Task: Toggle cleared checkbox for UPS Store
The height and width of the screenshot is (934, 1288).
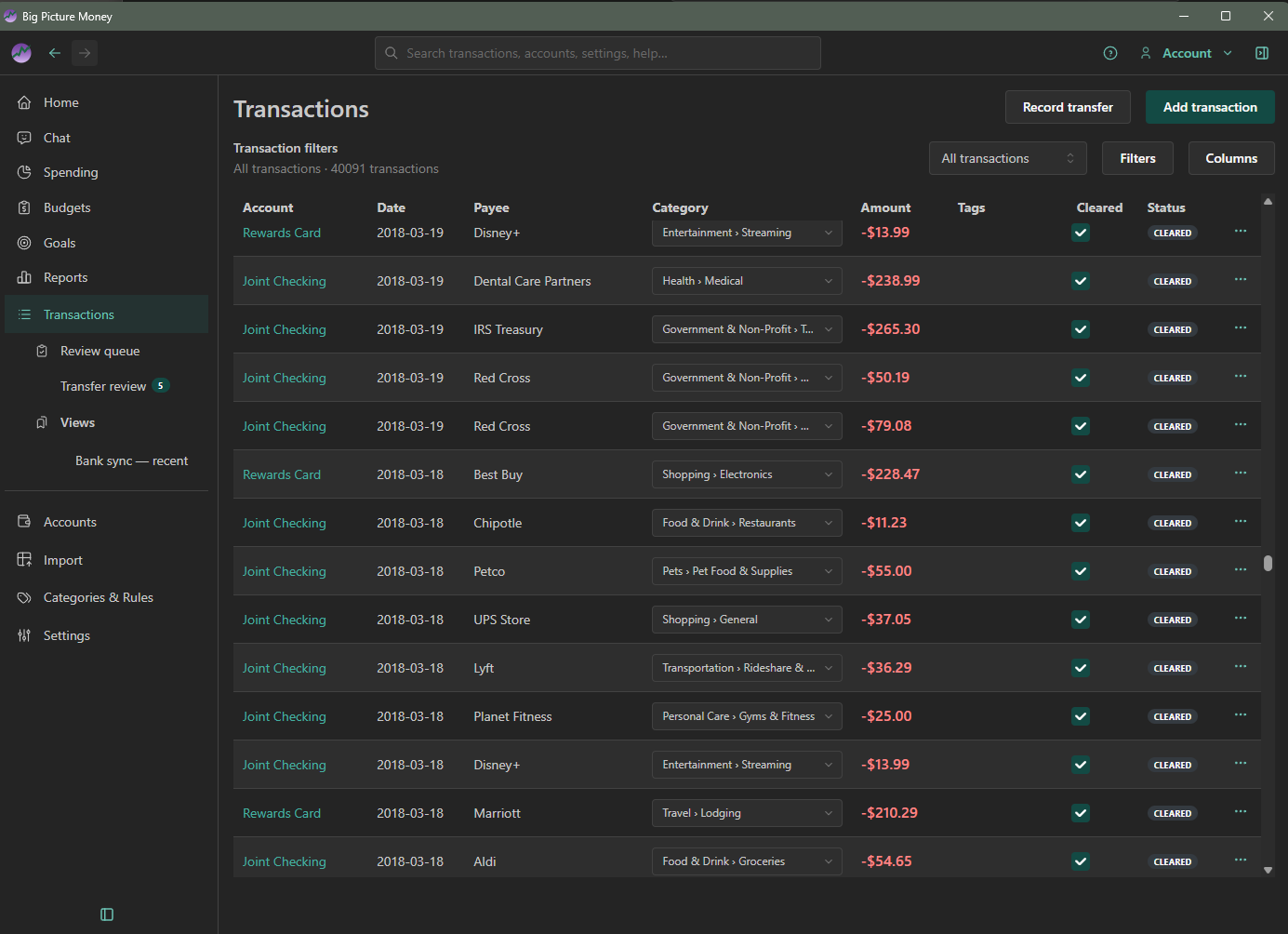Action: (1081, 620)
